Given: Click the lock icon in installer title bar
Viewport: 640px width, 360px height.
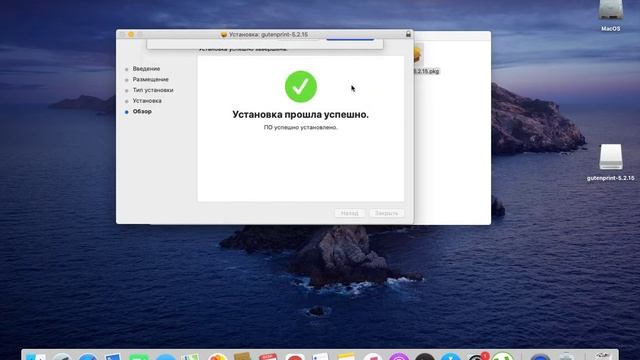Looking at the screenshot, I should click(x=408, y=34).
